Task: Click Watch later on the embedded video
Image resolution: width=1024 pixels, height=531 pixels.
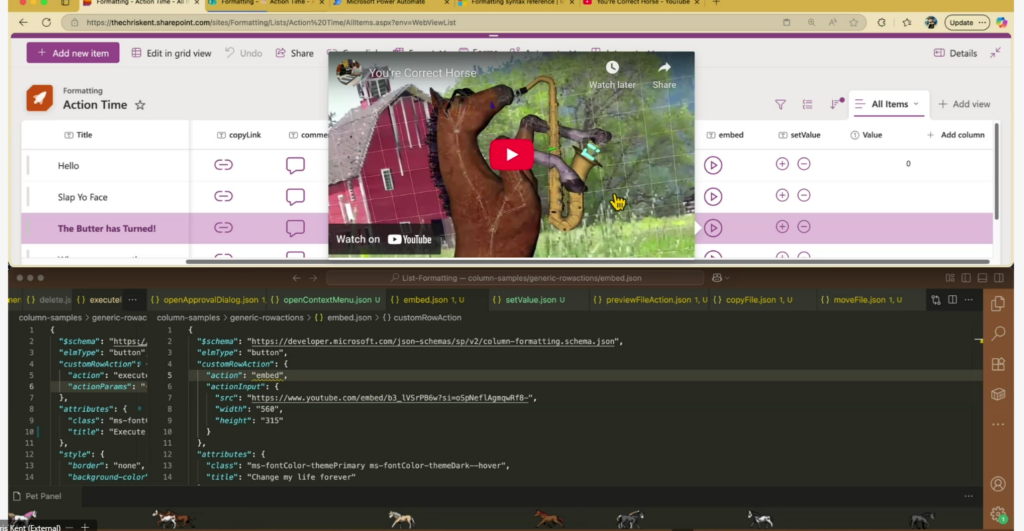Action: 612,74
